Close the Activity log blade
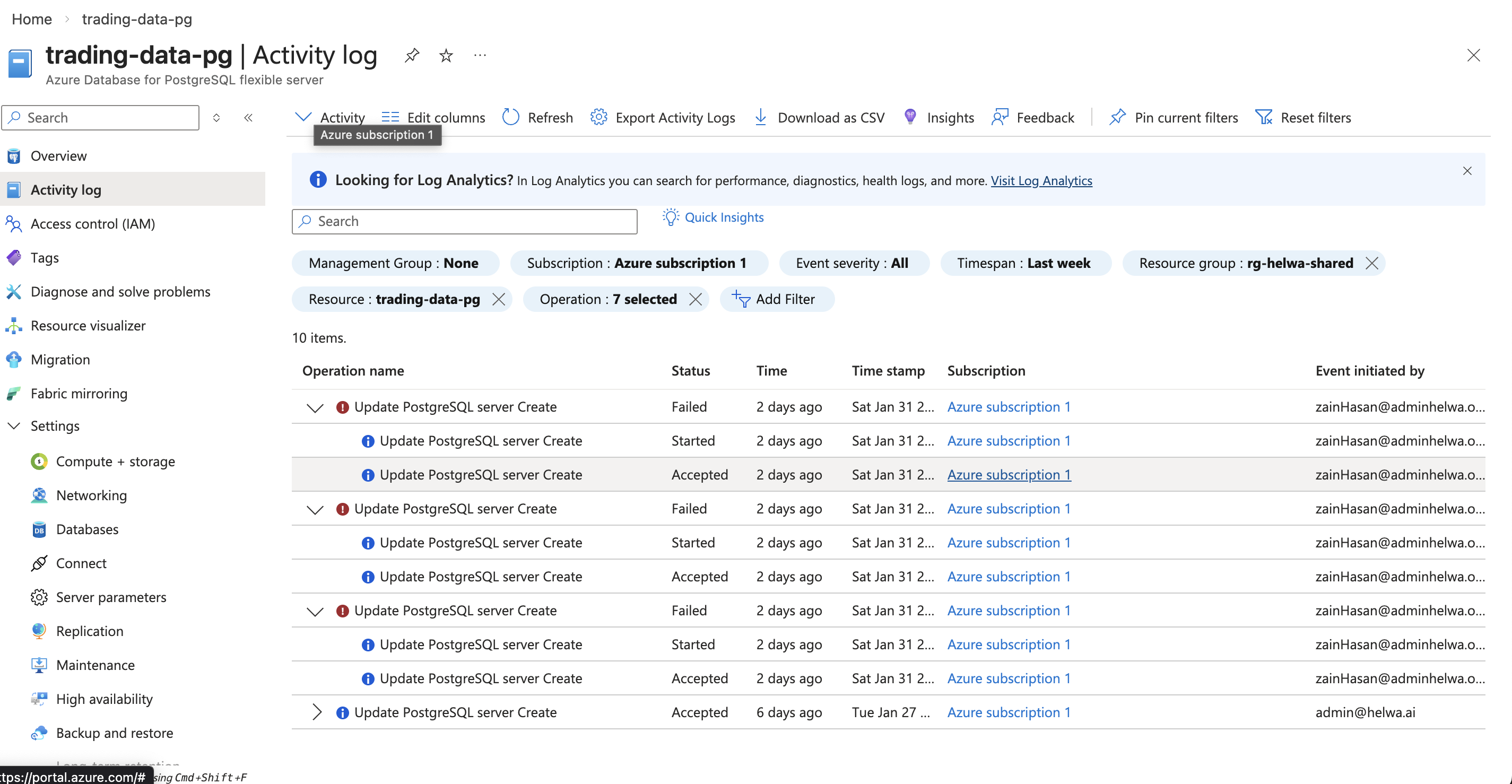Image resolution: width=1512 pixels, height=784 pixels. coord(1473,56)
